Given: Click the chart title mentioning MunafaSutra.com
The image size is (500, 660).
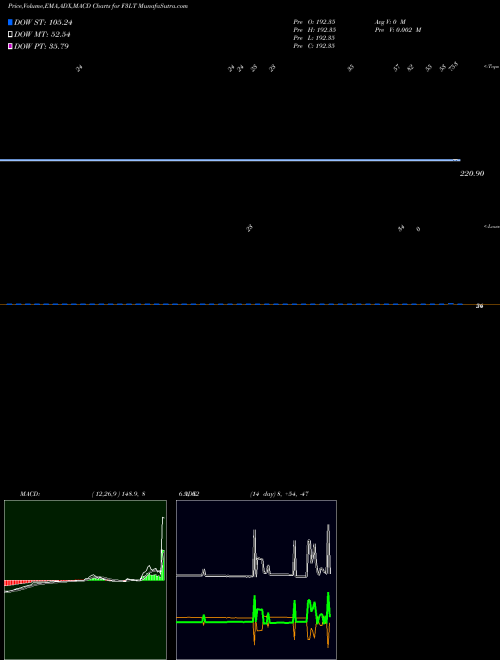Looking at the screenshot, I should (98, 6).
